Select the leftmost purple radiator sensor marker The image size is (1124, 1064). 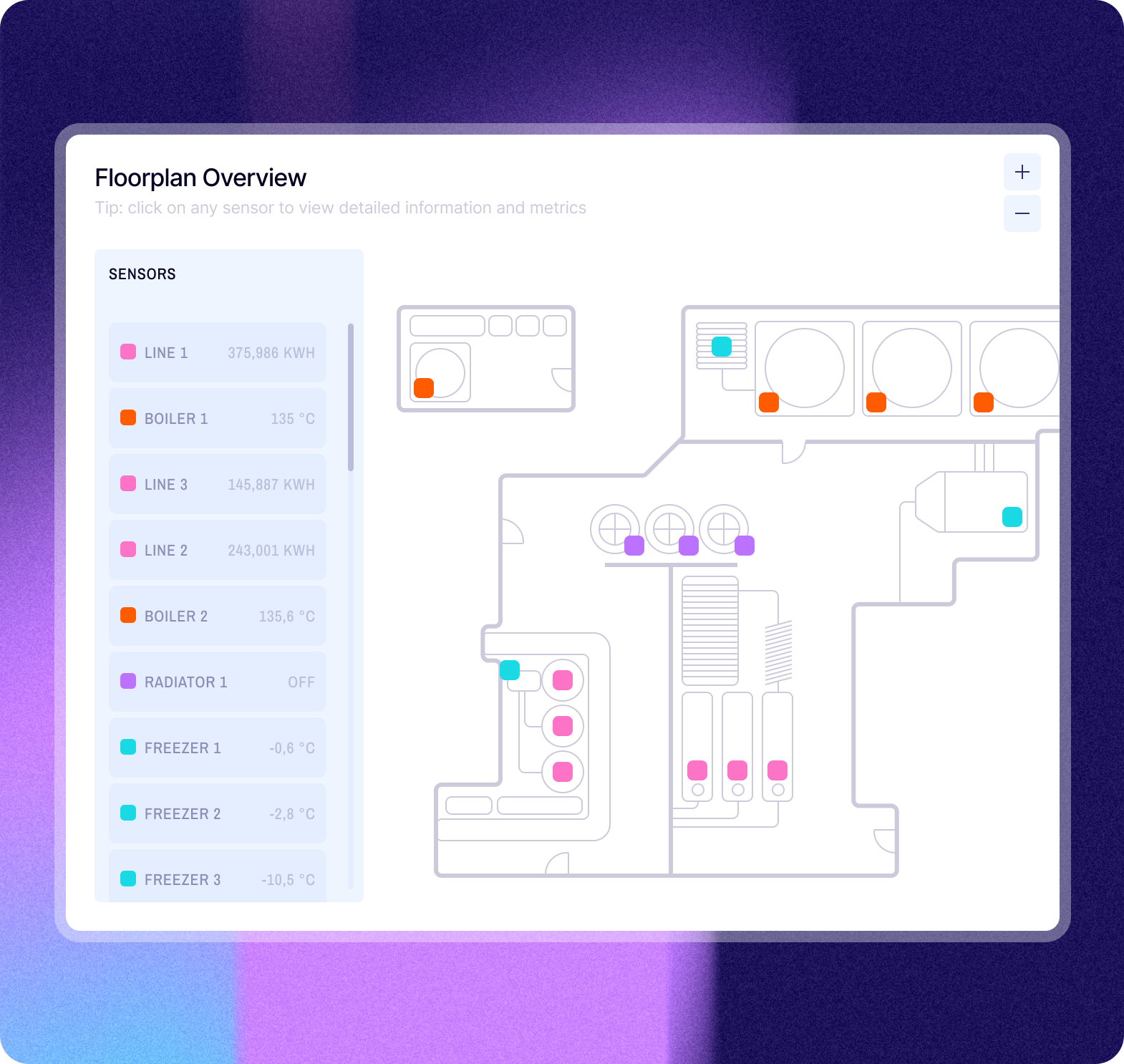coord(634,546)
